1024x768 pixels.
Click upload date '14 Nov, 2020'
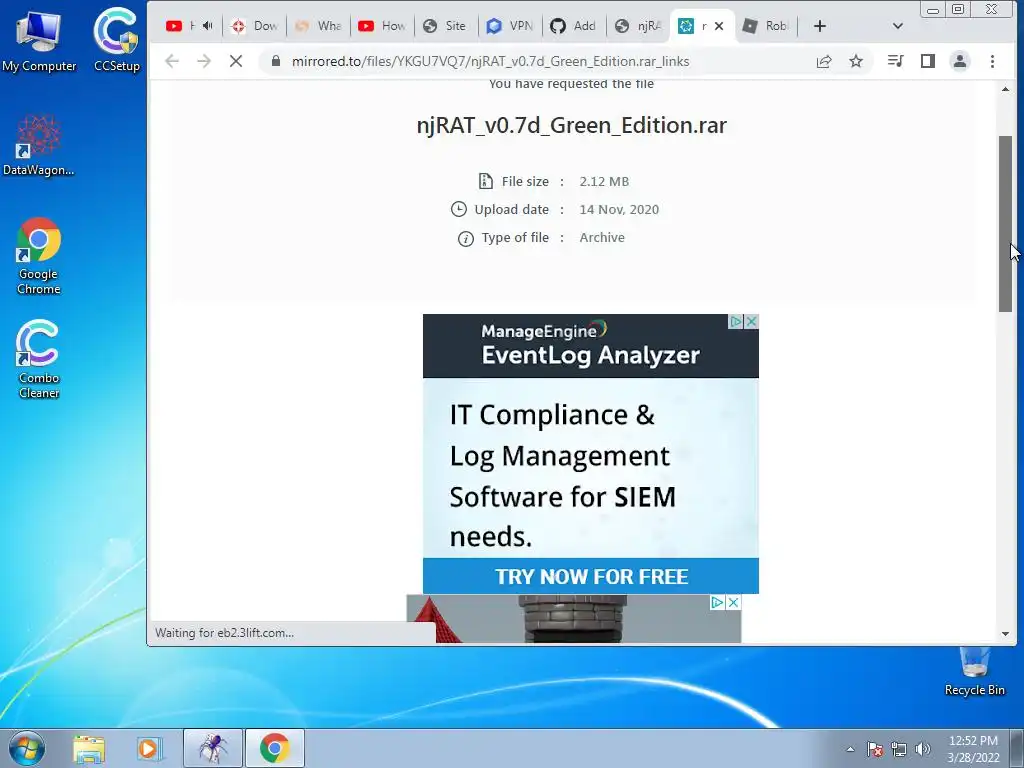pos(619,210)
